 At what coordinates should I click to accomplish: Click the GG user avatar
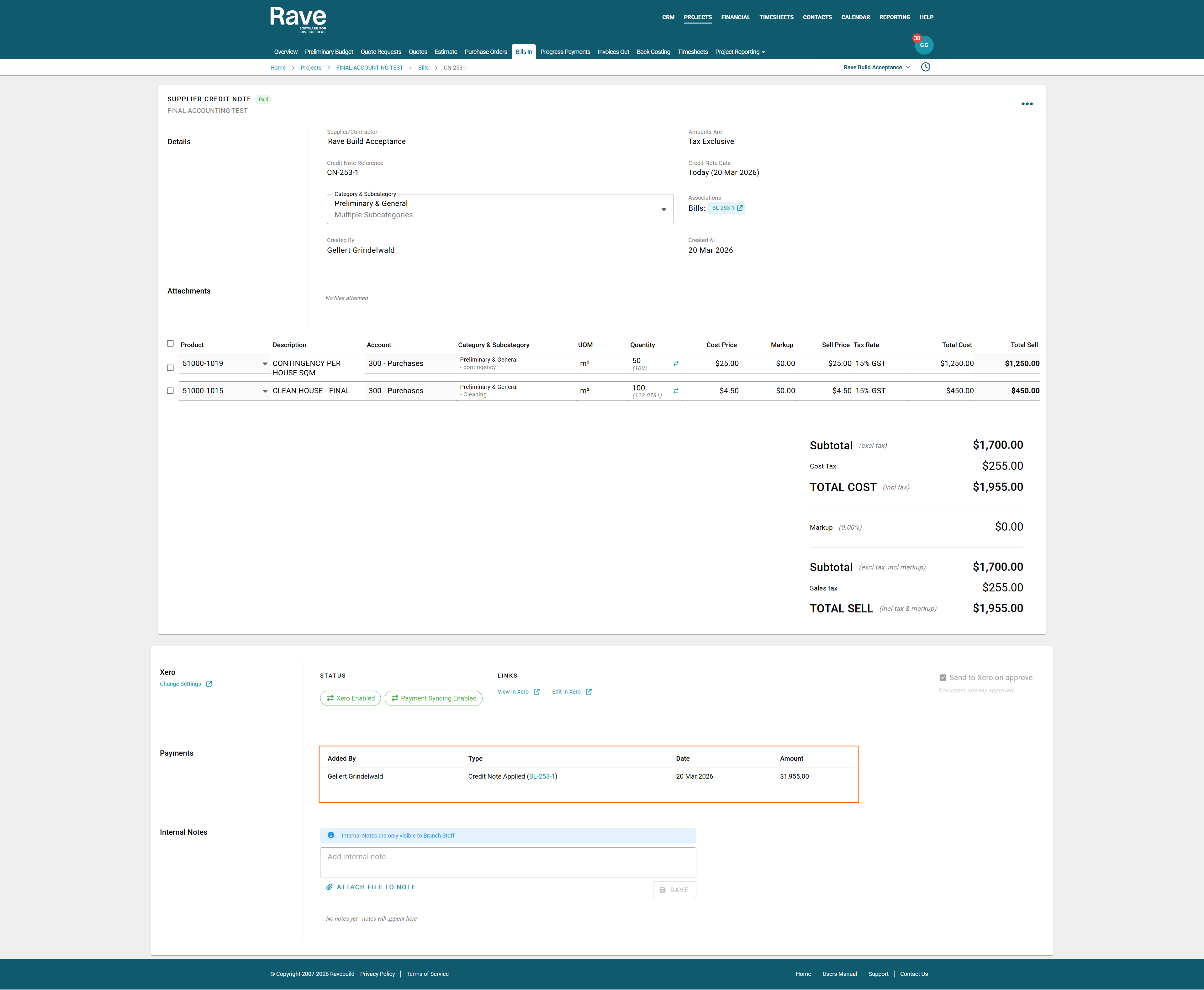point(923,45)
